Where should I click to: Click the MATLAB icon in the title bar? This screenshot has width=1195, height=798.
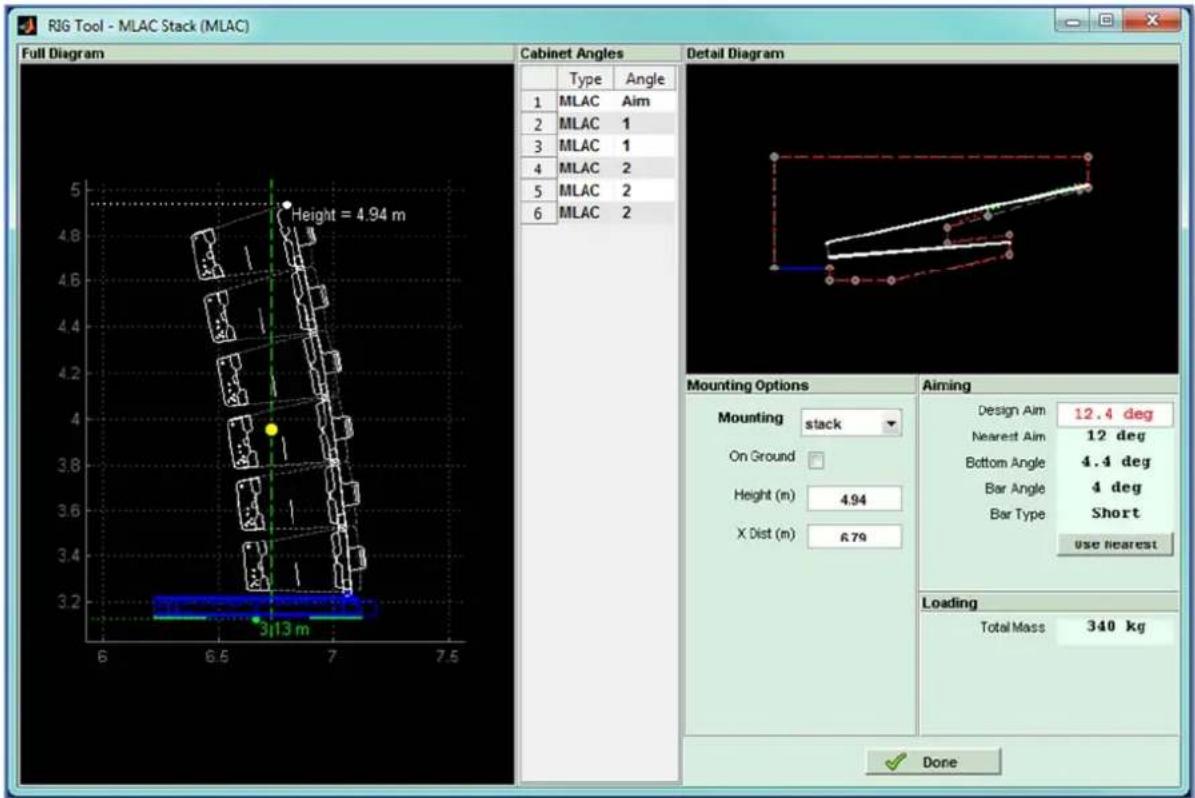point(27,25)
